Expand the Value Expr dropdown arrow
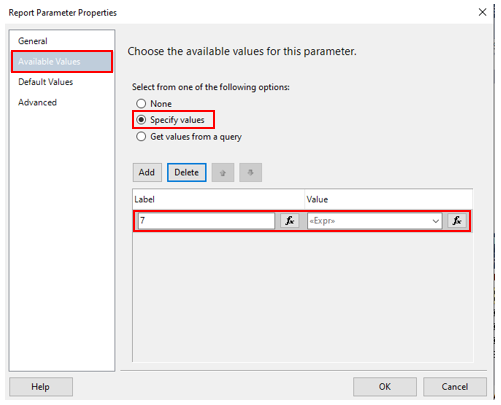The height and width of the screenshot is (405, 501). pyautogui.click(x=435, y=221)
